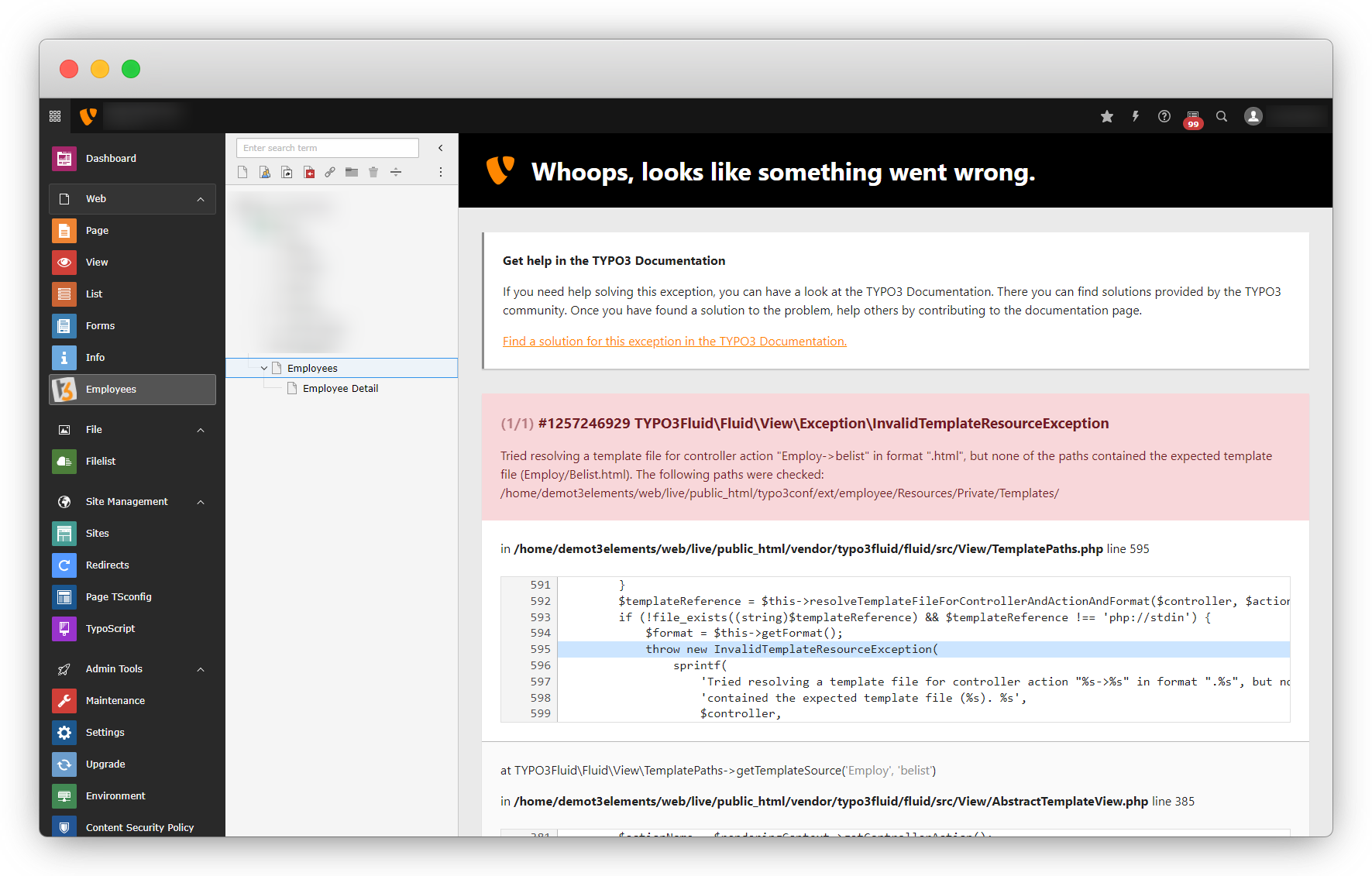This screenshot has width=1372, height=876.
Task: Open page tree three-dot options menu
Action: [x=441, y=172]
